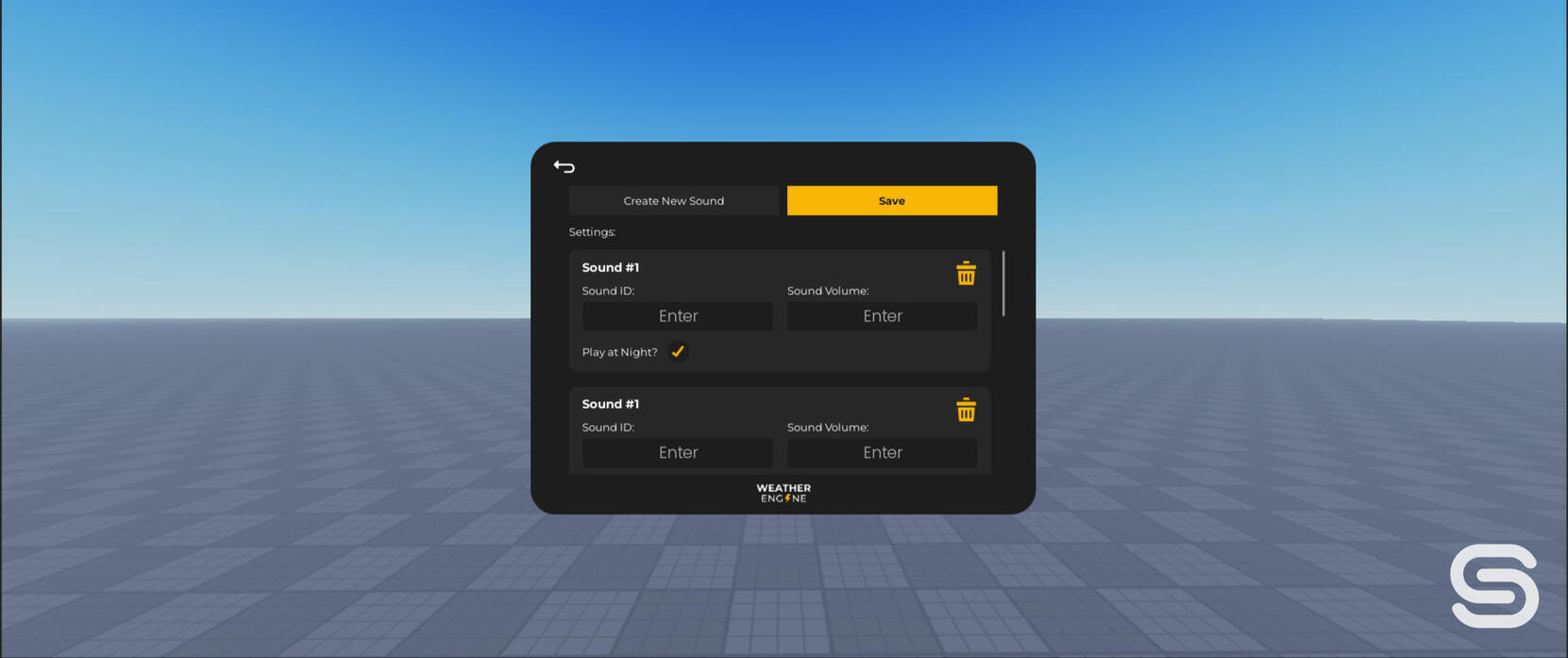
Task: Click the Sound Volume: label in the second card
Action: [827, 428]
